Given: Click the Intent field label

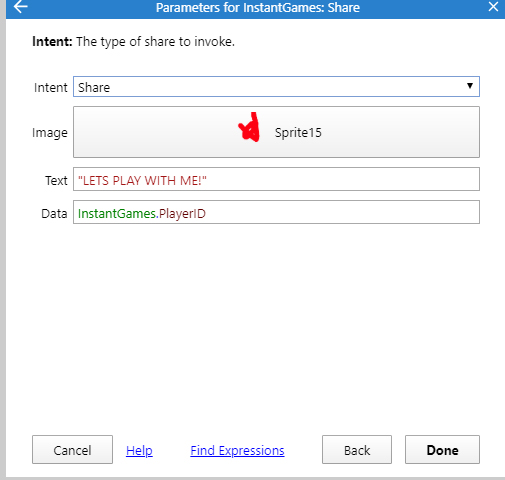Looking at the screenshot, I should point(51,88).
